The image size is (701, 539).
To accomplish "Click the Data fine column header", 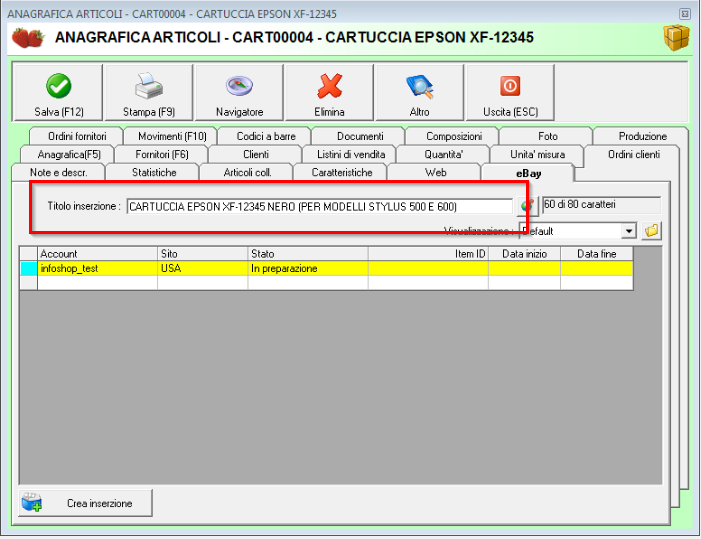I will tap(597, 254).
